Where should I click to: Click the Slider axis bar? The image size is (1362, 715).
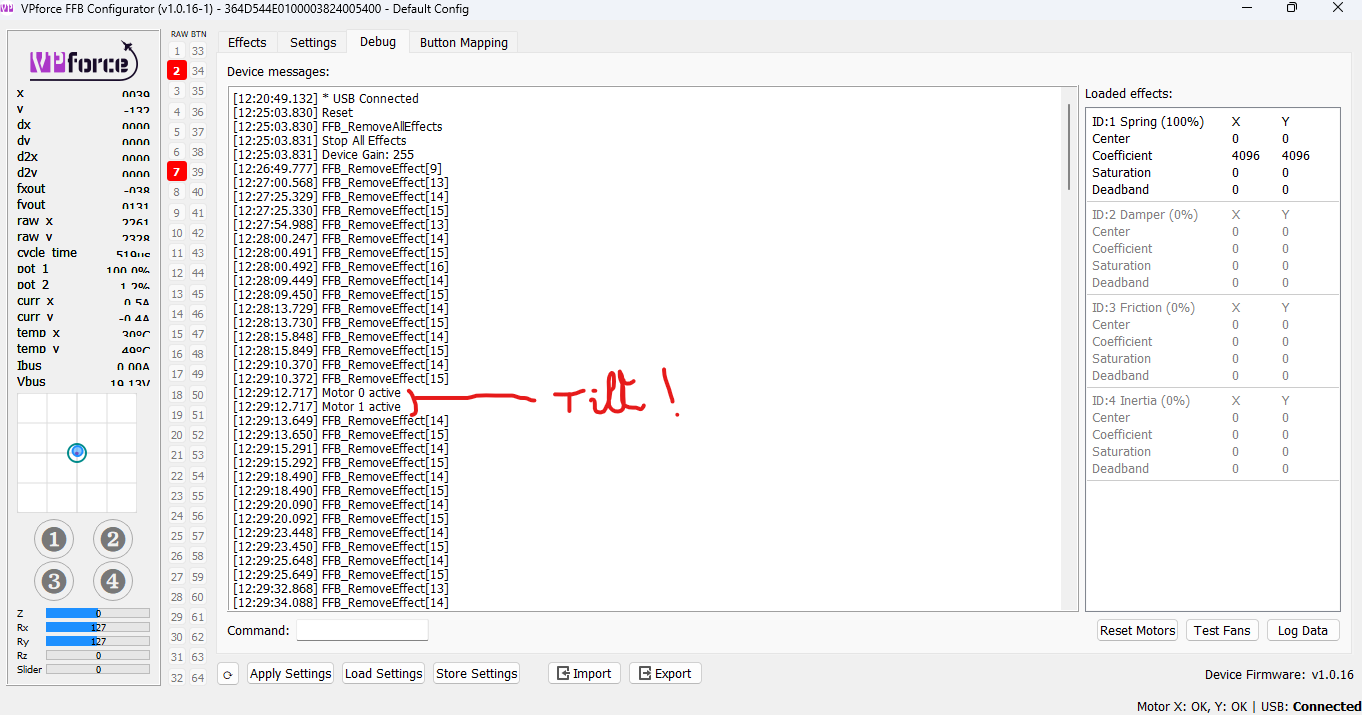[97, 669]
